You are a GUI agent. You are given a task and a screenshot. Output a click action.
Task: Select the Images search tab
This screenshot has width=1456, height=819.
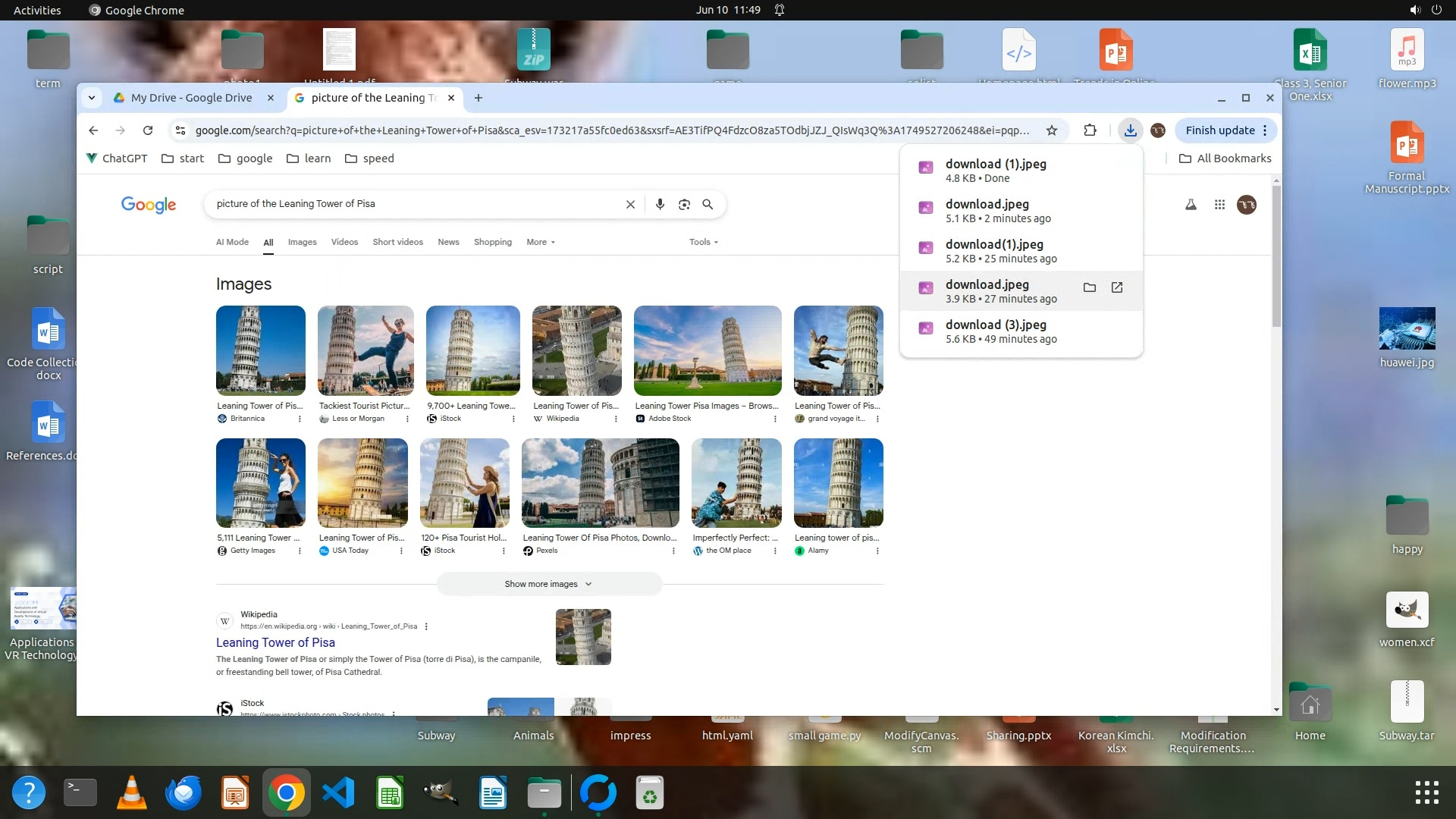tap(302, 242)
